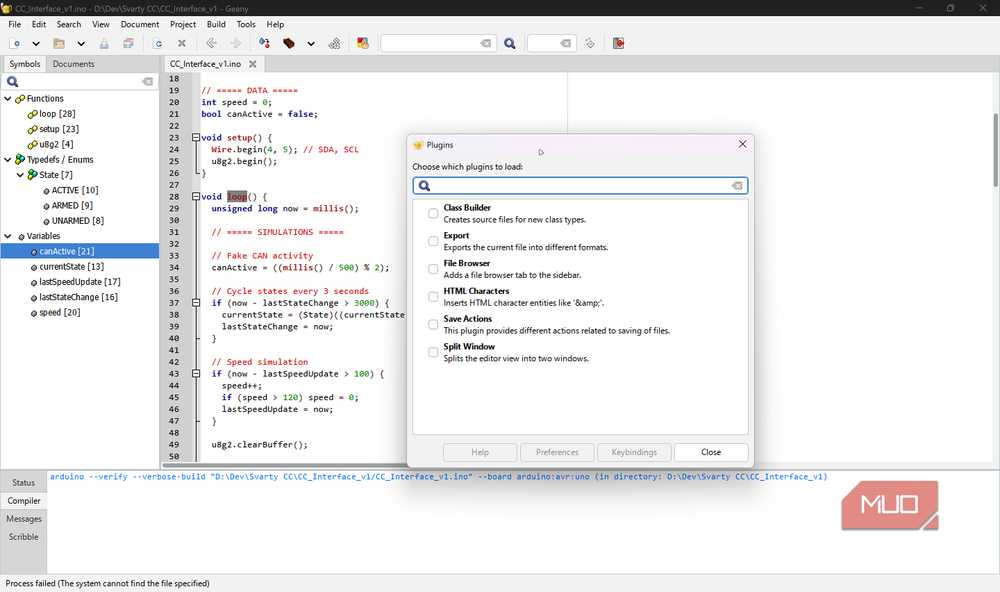
Task: Click the Save file toolbar icon
Action: (104, 43)
